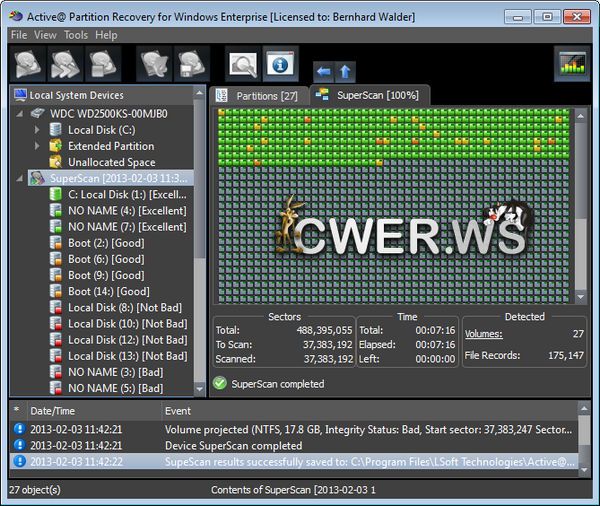Expand the Local Disk (C:) tree node
The image size is (600, 506).
coord(37,130)
